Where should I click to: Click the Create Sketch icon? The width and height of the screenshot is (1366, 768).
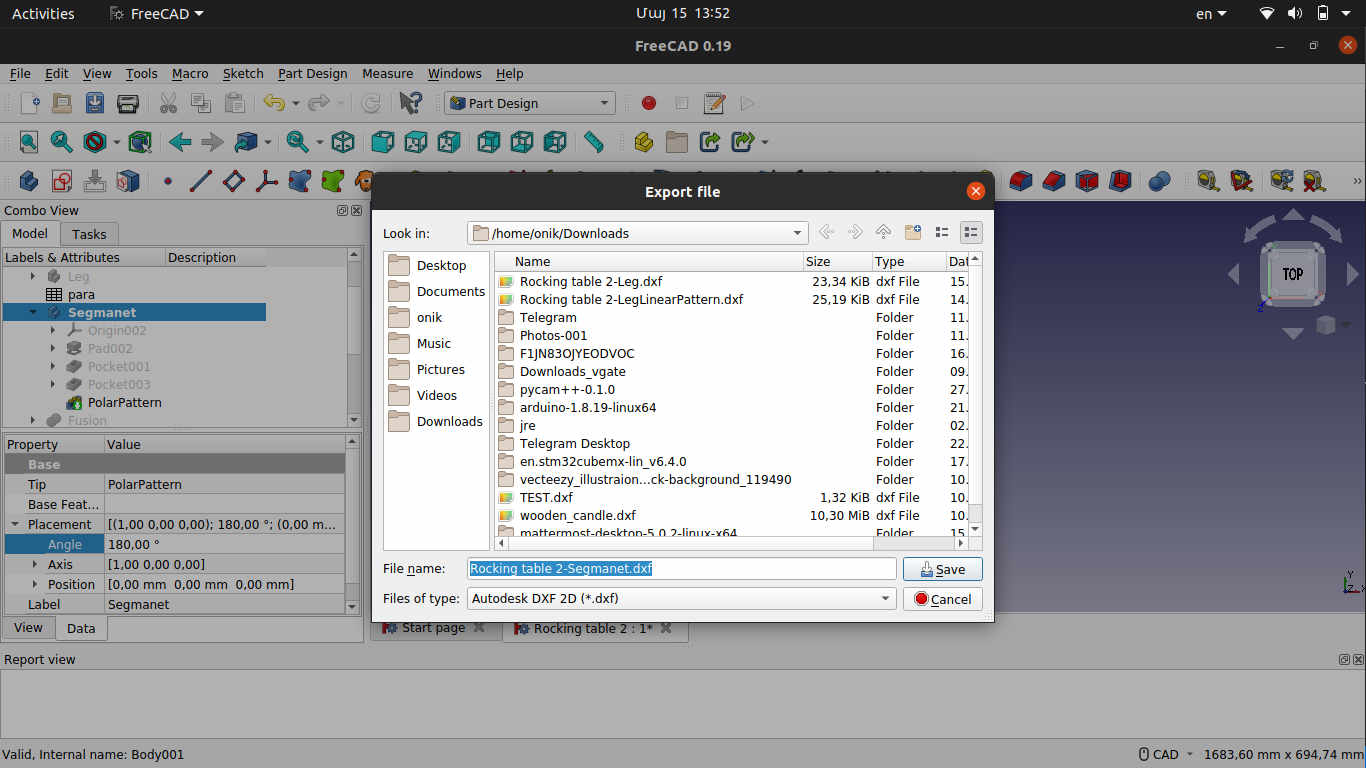(62, 181)
